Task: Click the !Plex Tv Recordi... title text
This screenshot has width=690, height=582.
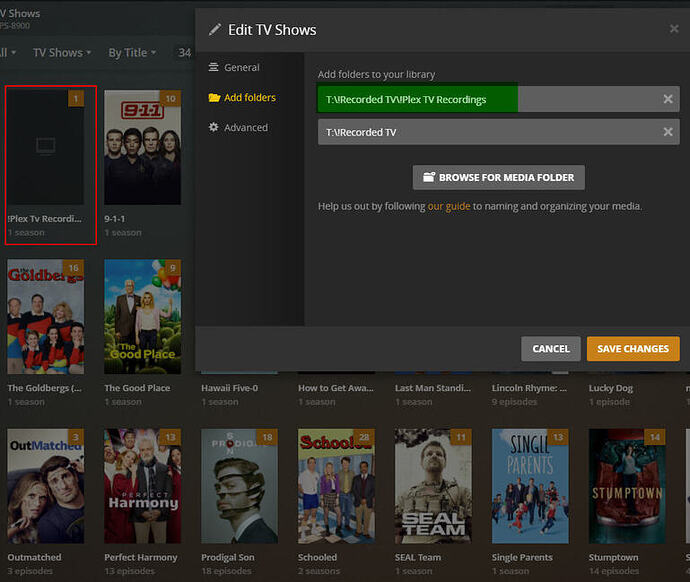Action: coord(44,219)
